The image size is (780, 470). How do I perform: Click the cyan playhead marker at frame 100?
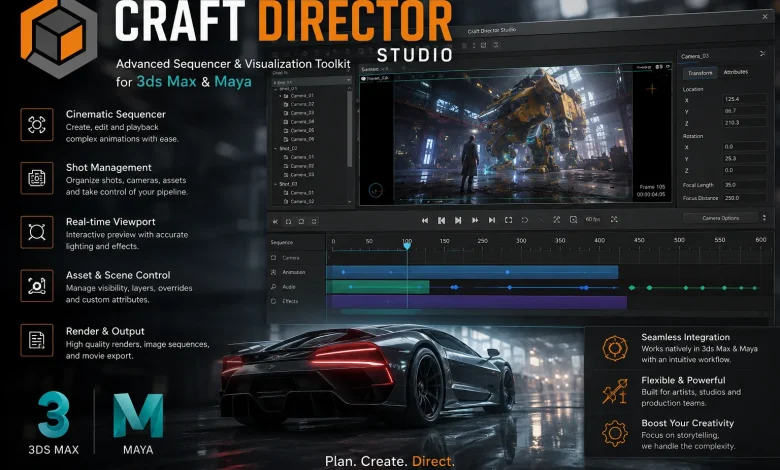(407, 246)
